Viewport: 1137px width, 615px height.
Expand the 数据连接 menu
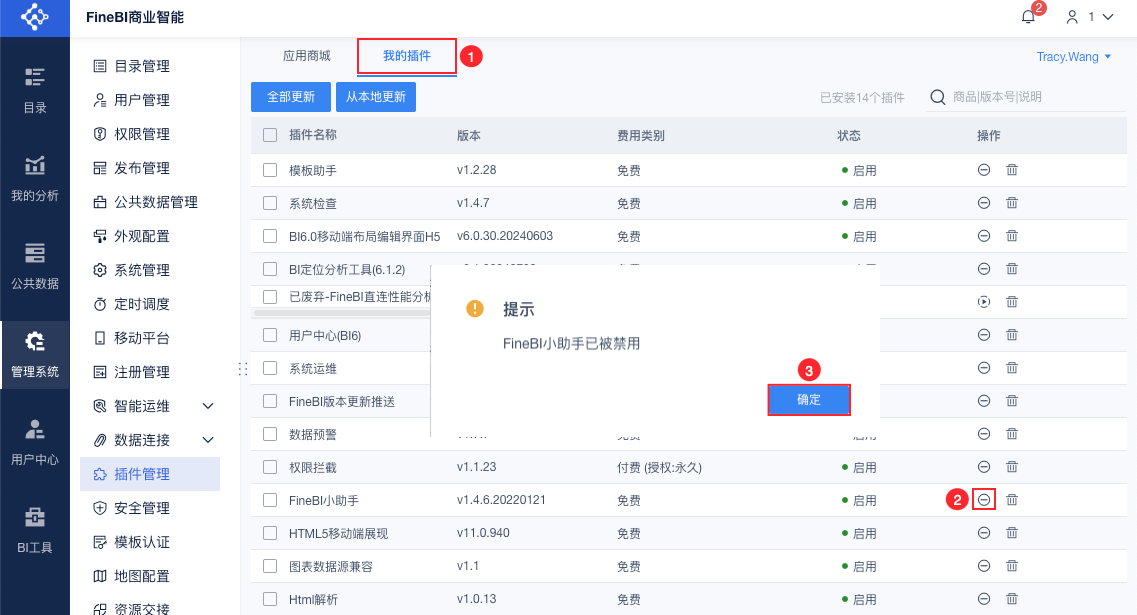(208, 440)
